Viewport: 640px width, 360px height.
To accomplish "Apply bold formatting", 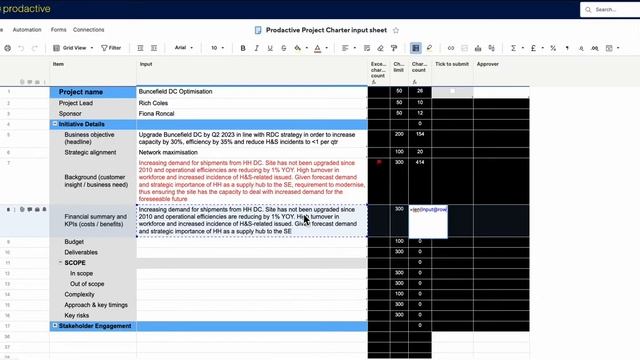I will [x=243, y=48].
